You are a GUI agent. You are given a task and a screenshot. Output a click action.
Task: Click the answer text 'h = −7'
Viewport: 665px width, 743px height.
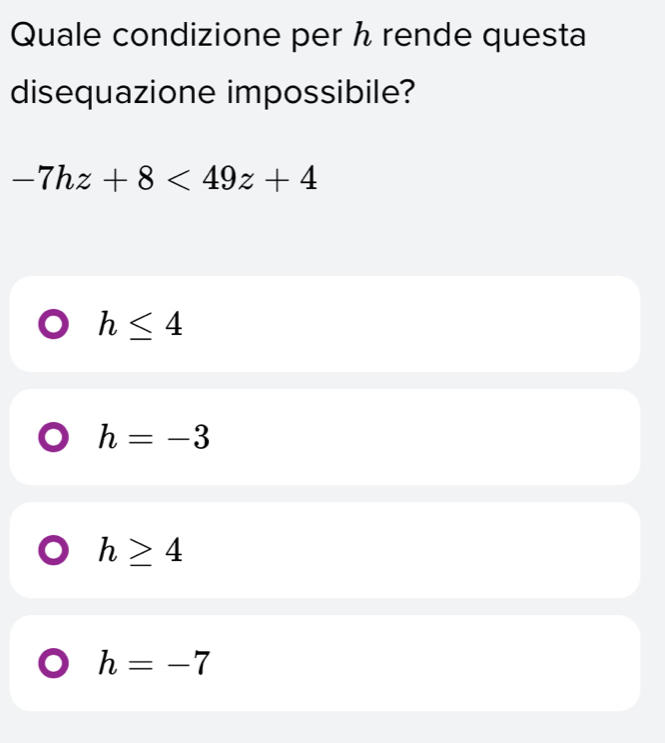(x=153, y=663)
